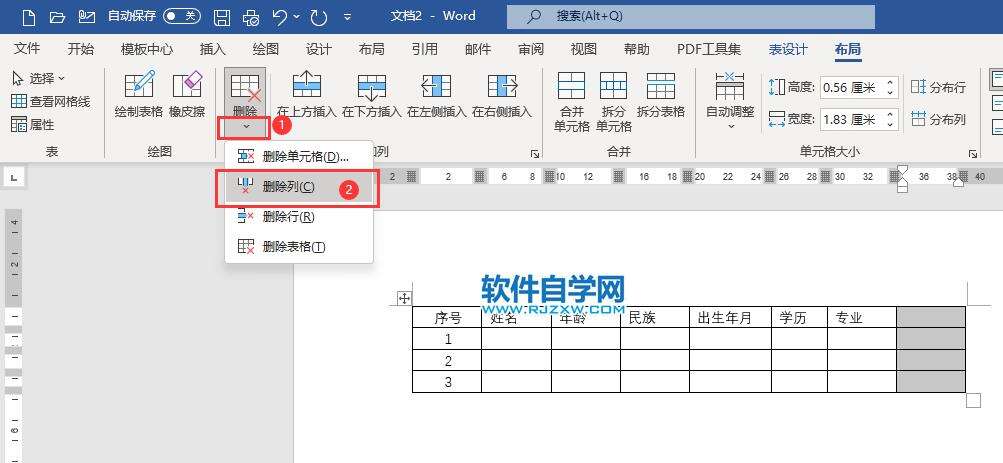Open the PDF工具集 tab

pos(709,49)
